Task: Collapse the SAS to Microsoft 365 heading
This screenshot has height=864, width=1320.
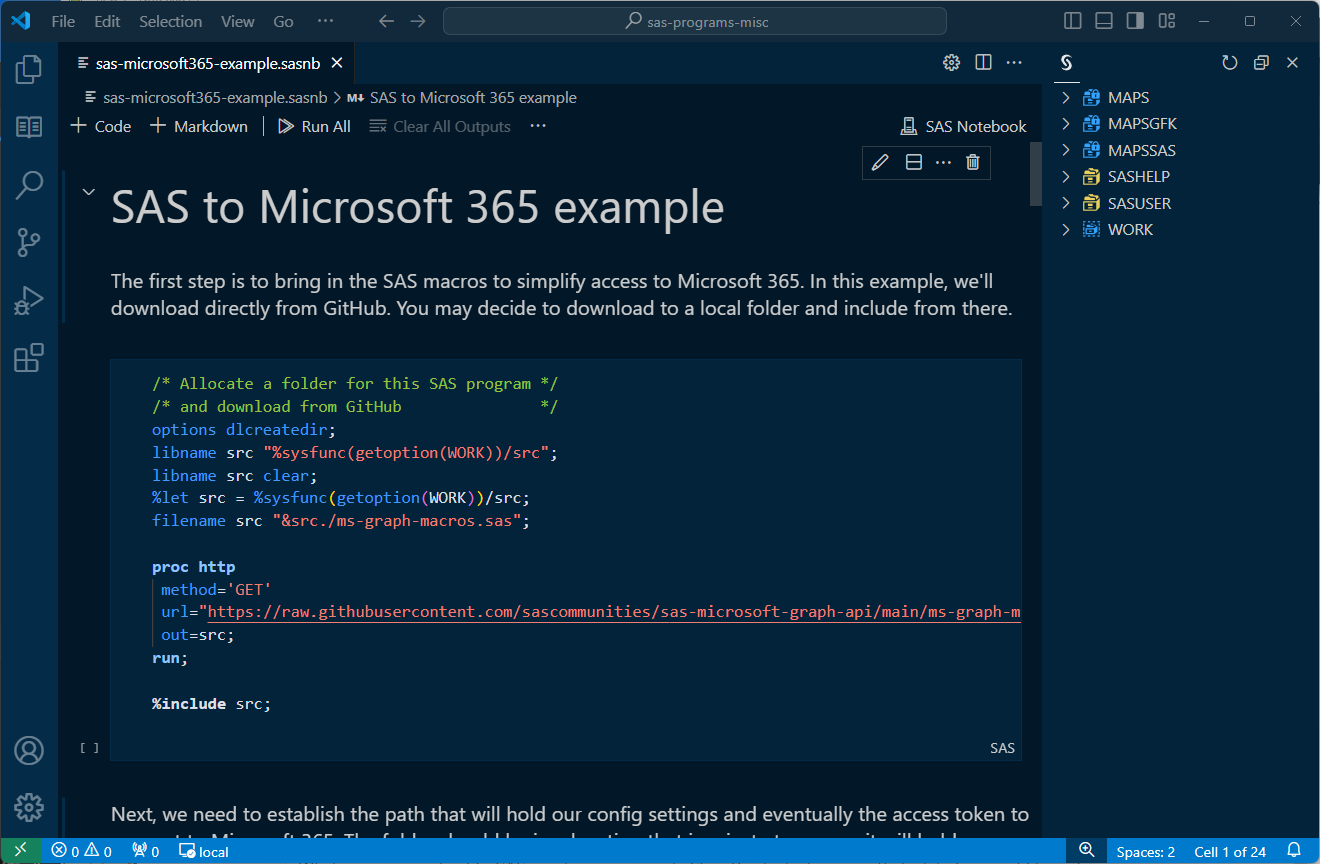Action: click(88, 192)
